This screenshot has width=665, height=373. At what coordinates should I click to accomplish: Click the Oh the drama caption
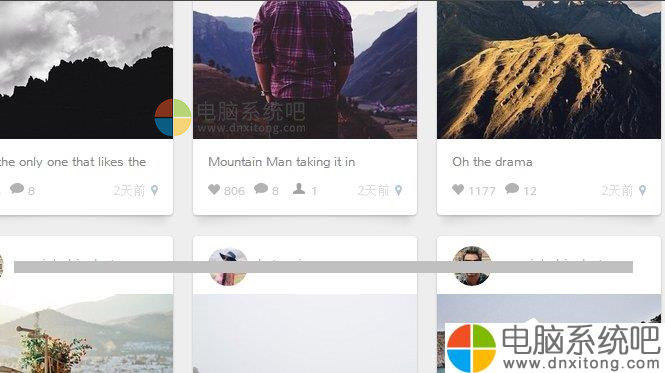pos(492,162)
